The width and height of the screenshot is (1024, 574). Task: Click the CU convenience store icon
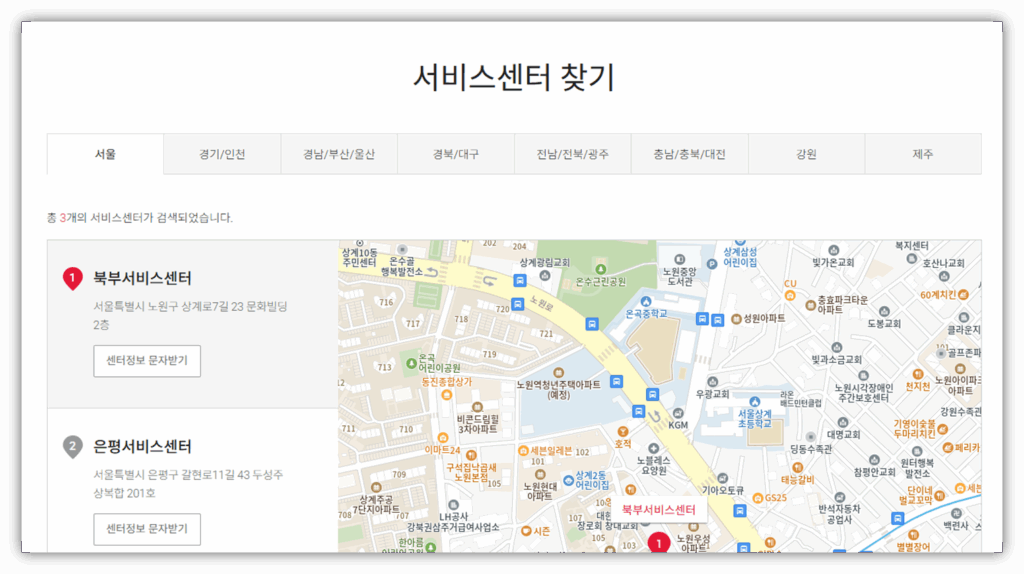(x=790, y=296)
